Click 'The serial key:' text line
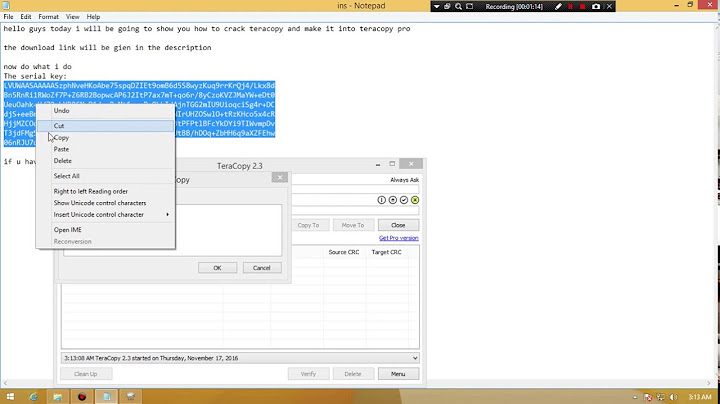This screenshot has width=720, height=404. point(35,76)
